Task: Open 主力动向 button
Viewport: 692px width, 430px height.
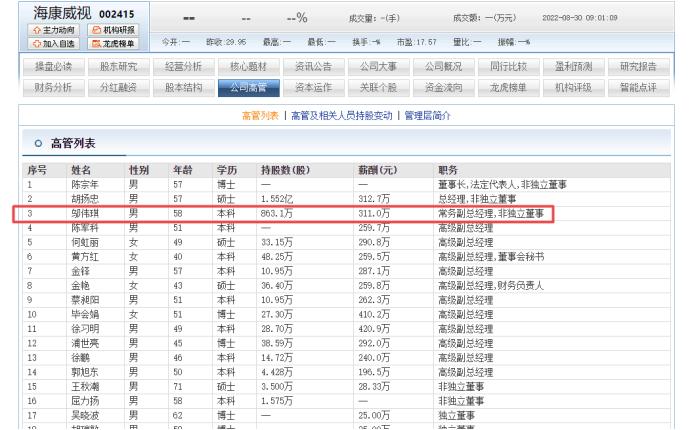Action: pos(53,30)
